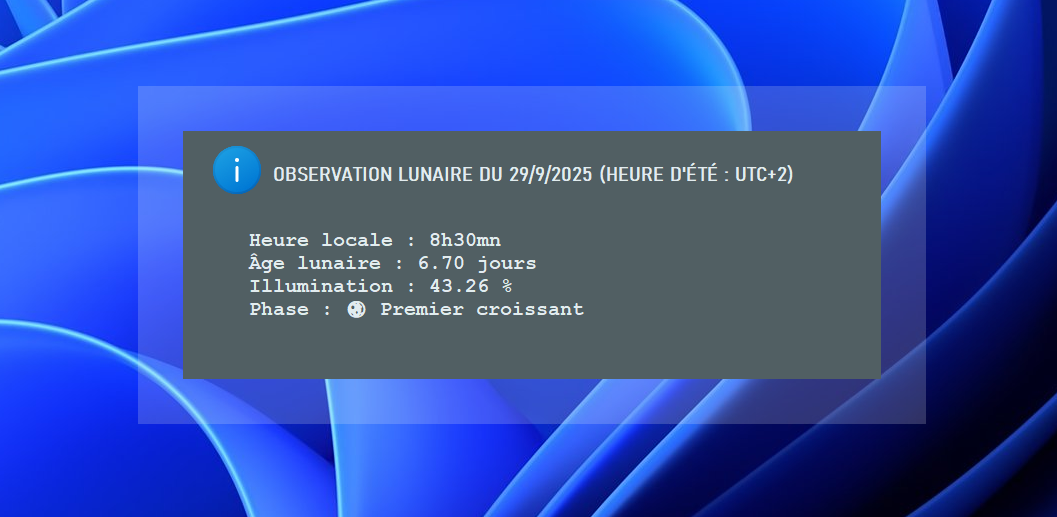The height and width of the screenshot is (517, 1057).
Task: Click empty dark gray area below Phase line
Action: [x=530, y=350]
